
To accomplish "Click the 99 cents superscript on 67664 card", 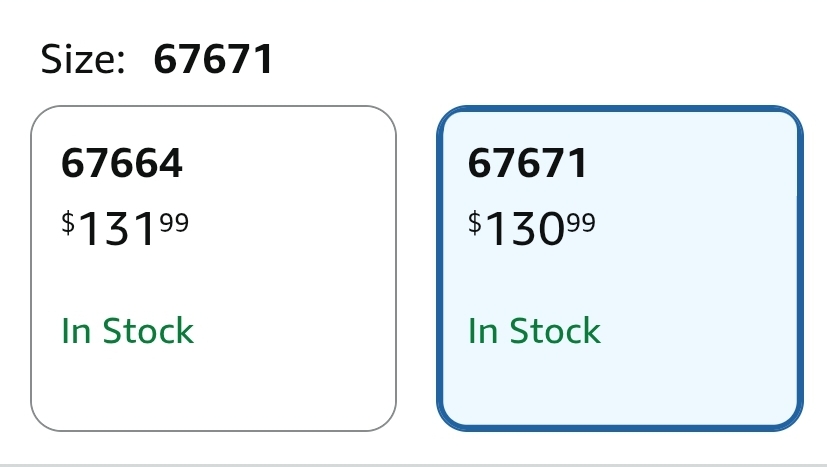I will tap(174, 222).
